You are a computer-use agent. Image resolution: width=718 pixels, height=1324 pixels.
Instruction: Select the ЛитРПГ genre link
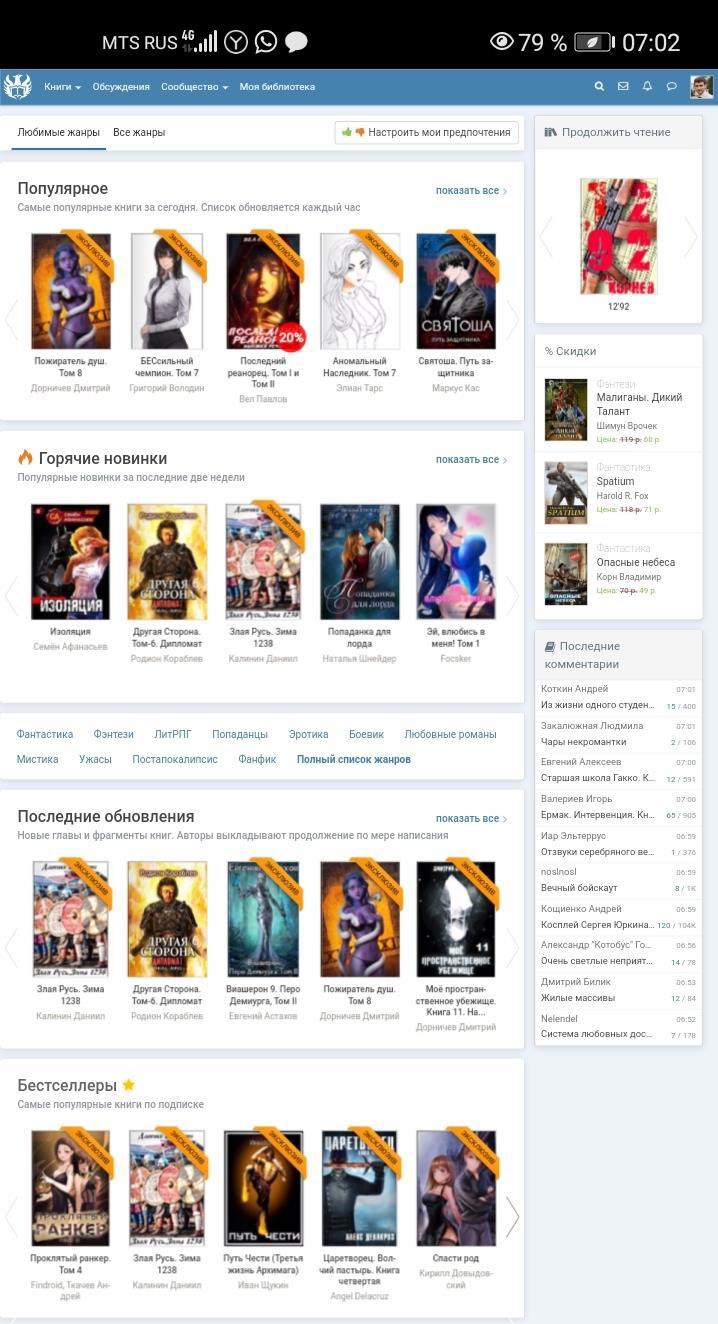tap(172, 734)
